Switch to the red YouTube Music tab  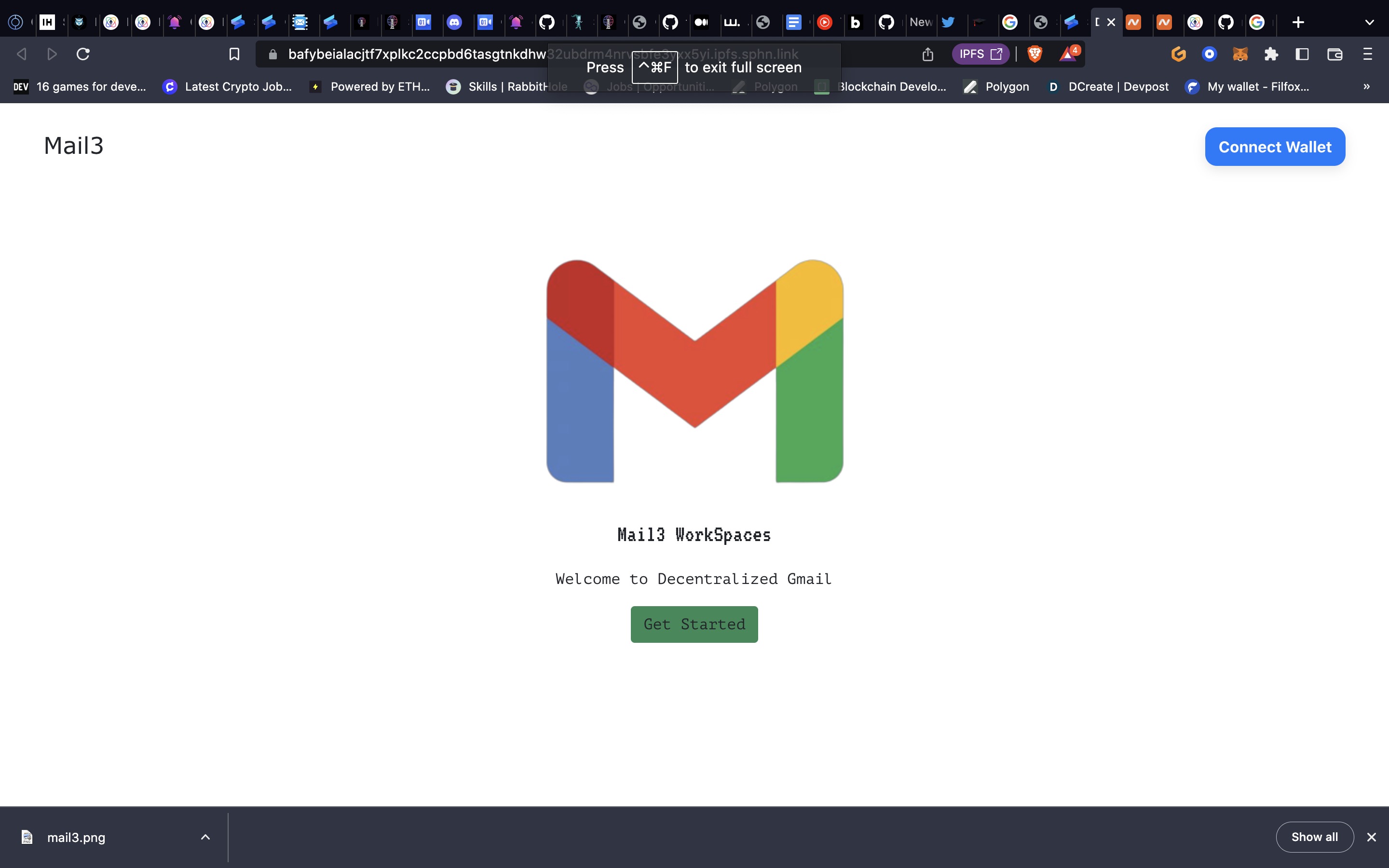824,22
